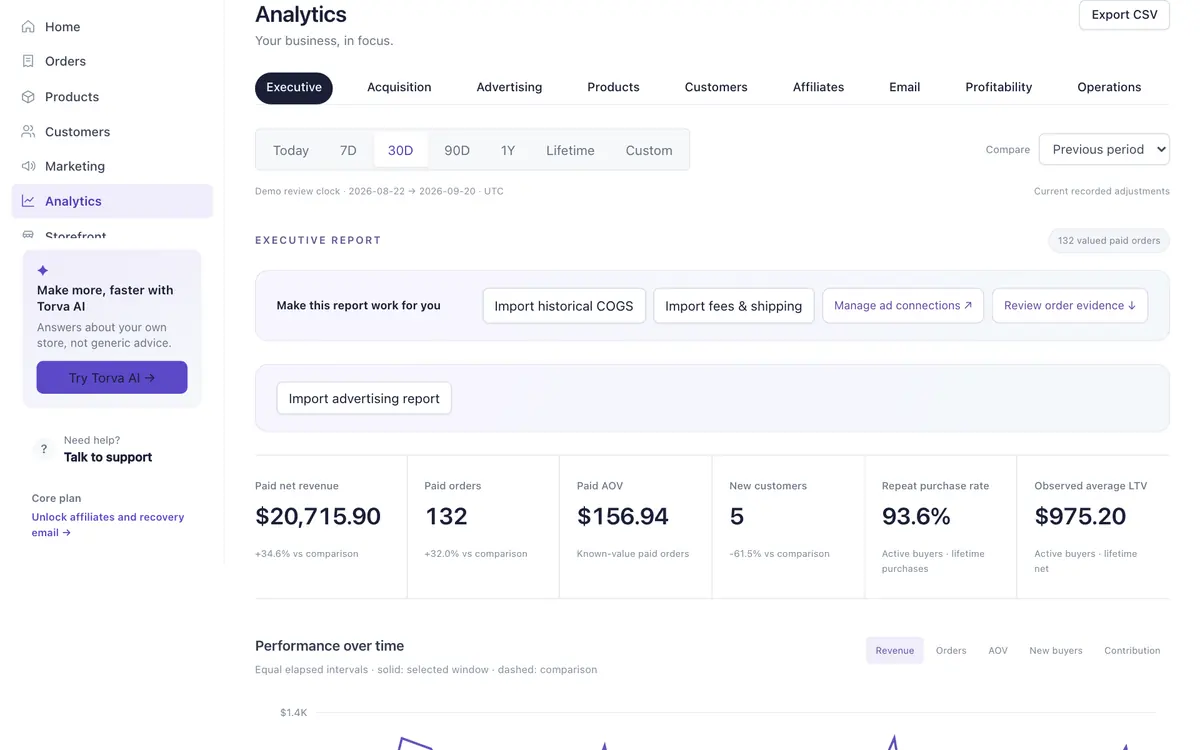Viewport: 1200px width, 750px height.
Task: Open Manage ad connections
Action: coord(903,306)
